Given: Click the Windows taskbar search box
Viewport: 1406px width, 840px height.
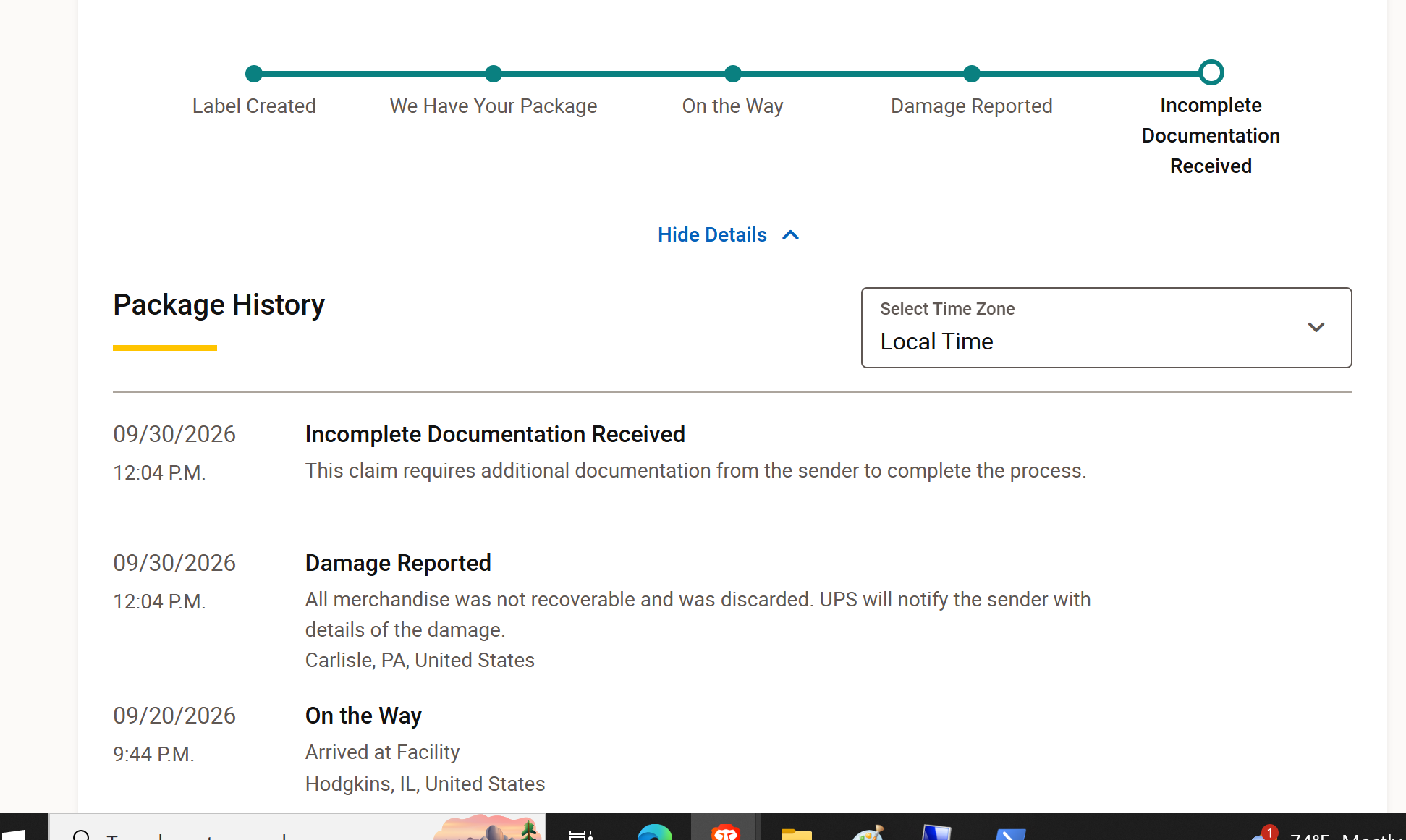Looking at the screenshot, I should point(297,827).
